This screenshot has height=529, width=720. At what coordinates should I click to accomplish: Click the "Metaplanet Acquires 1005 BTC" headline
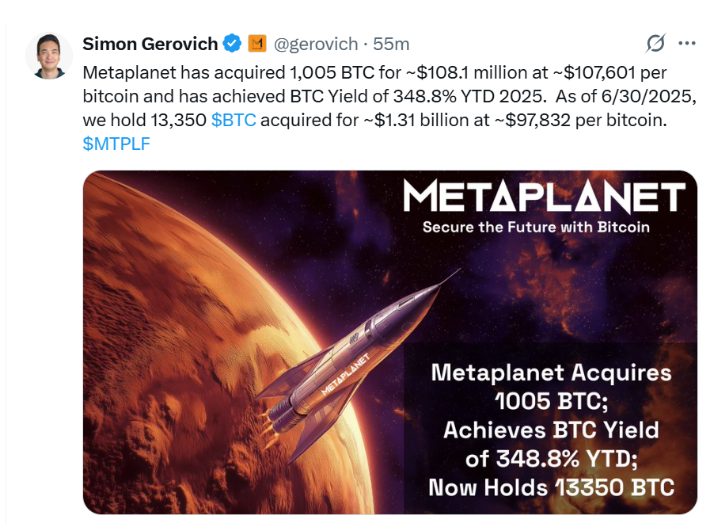click(551, 387)
